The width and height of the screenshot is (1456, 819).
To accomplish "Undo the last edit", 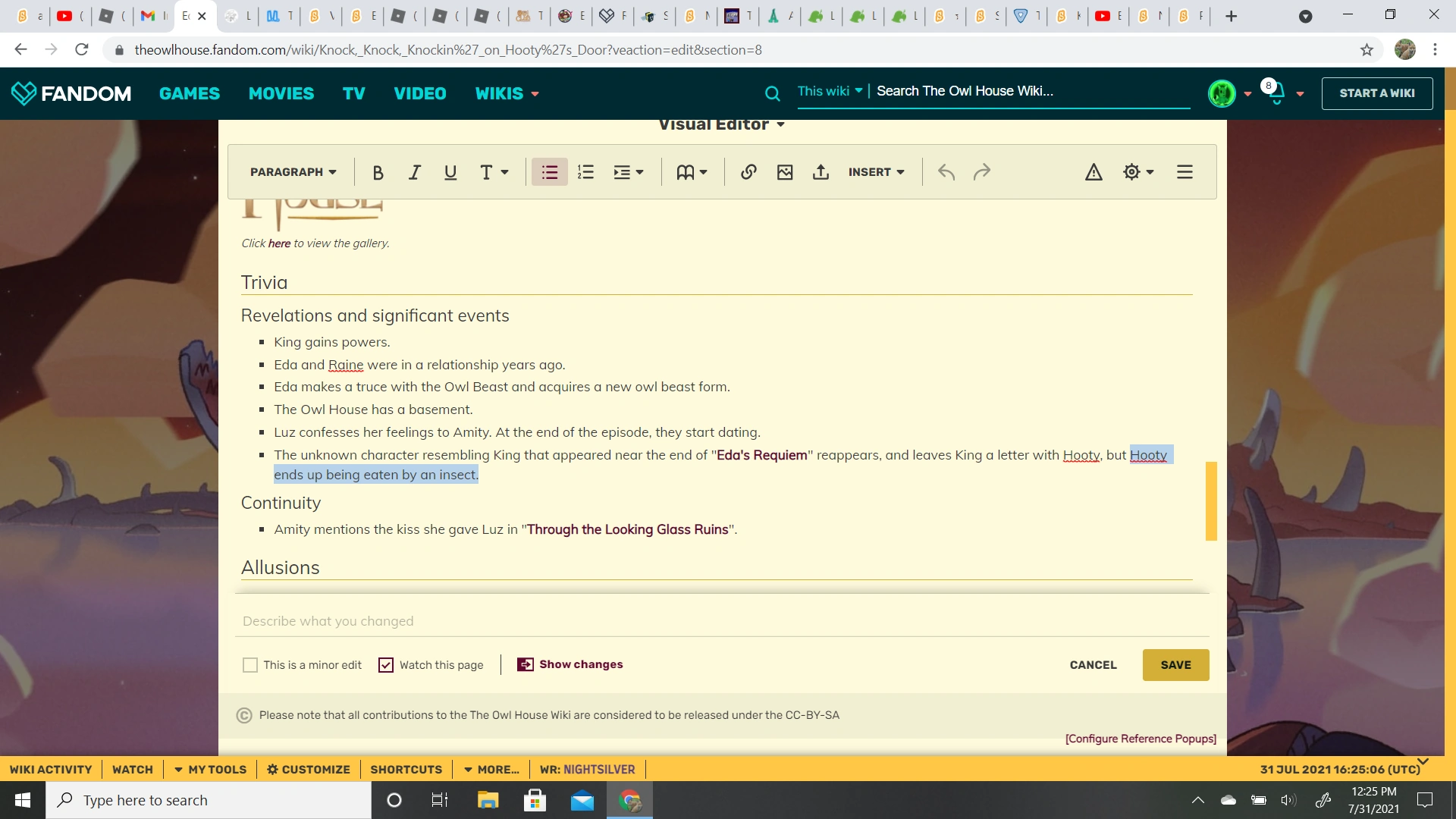I will click(x=946, y=172).
